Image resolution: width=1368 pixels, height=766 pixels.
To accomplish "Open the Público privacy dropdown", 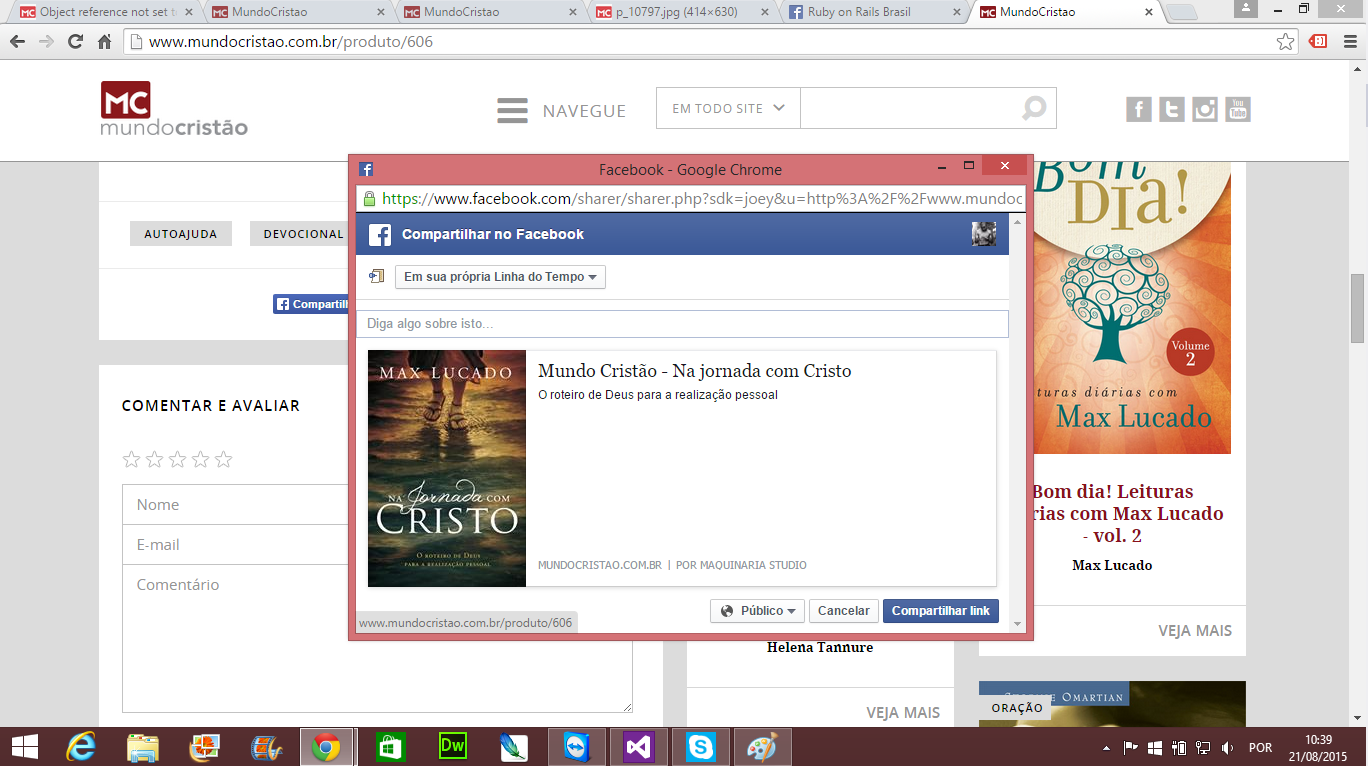I will [x=757, y=611].
